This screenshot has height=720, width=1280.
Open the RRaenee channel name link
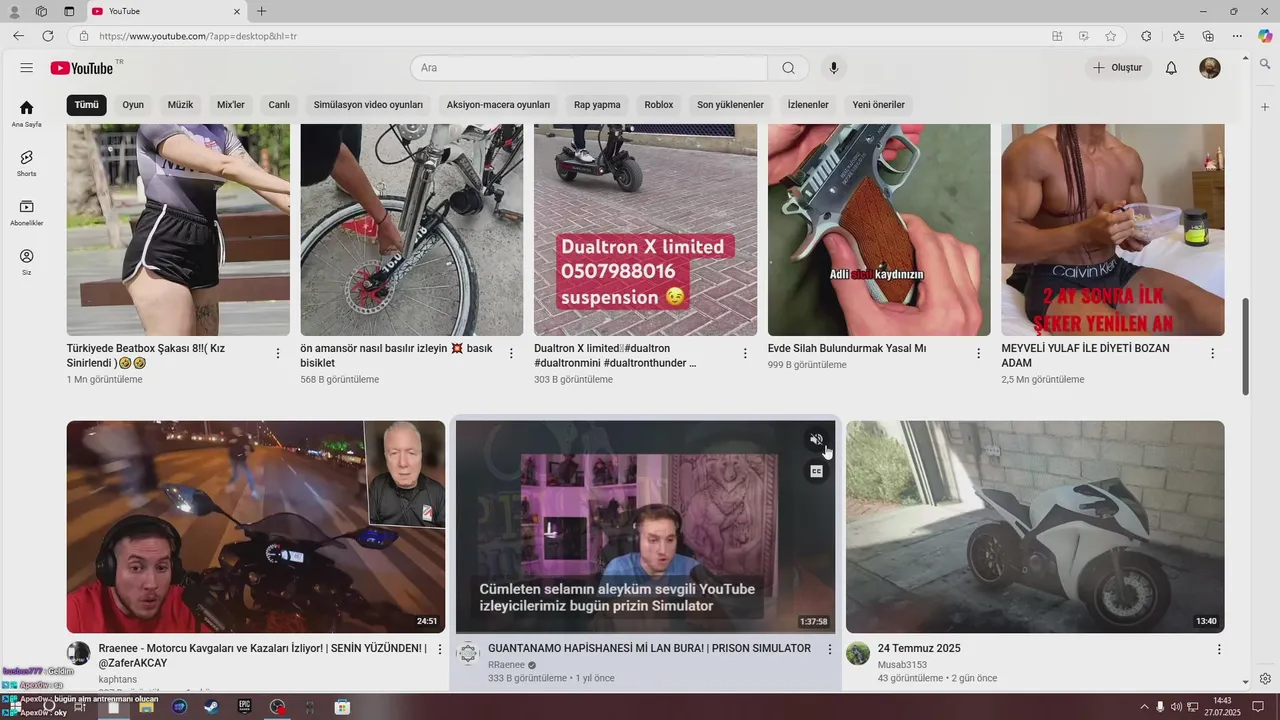(506, 665)
